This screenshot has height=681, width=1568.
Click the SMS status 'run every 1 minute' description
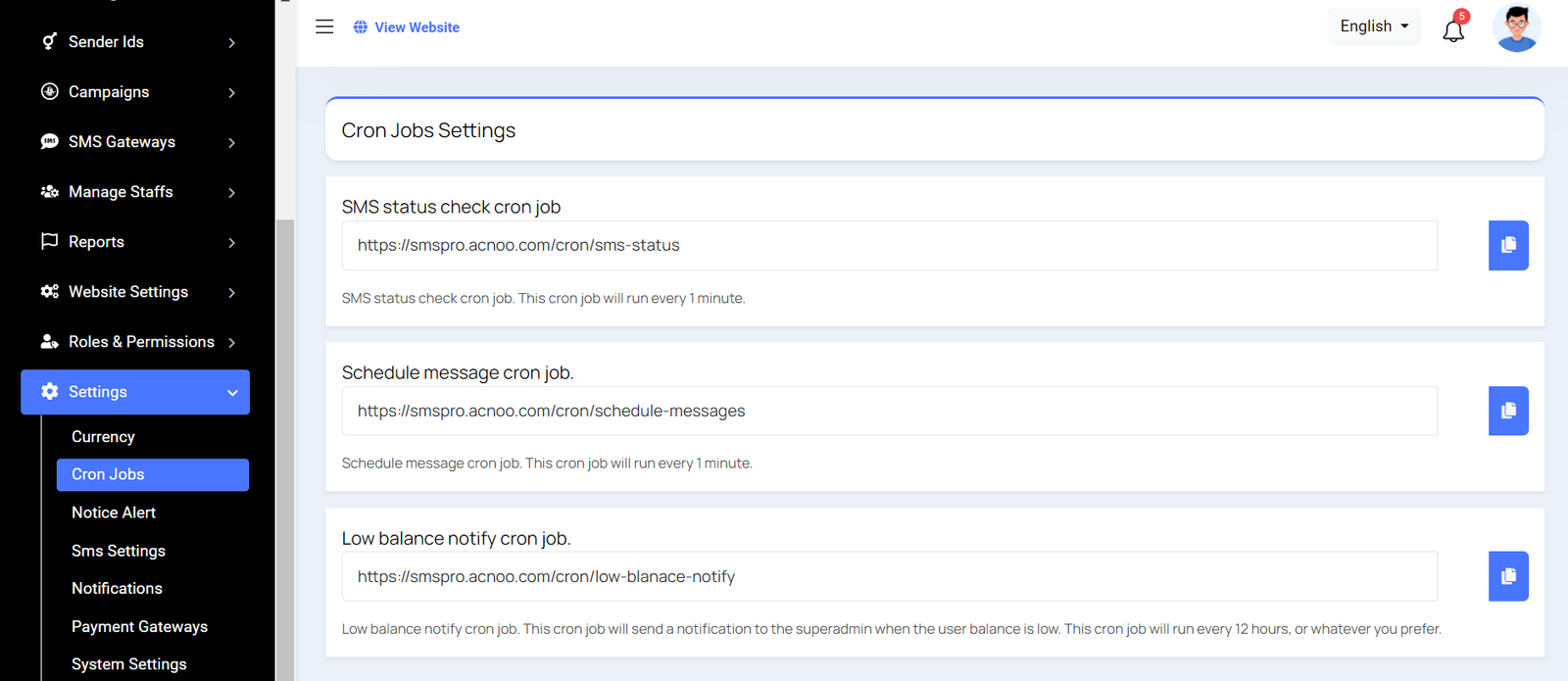pos(543,298)
